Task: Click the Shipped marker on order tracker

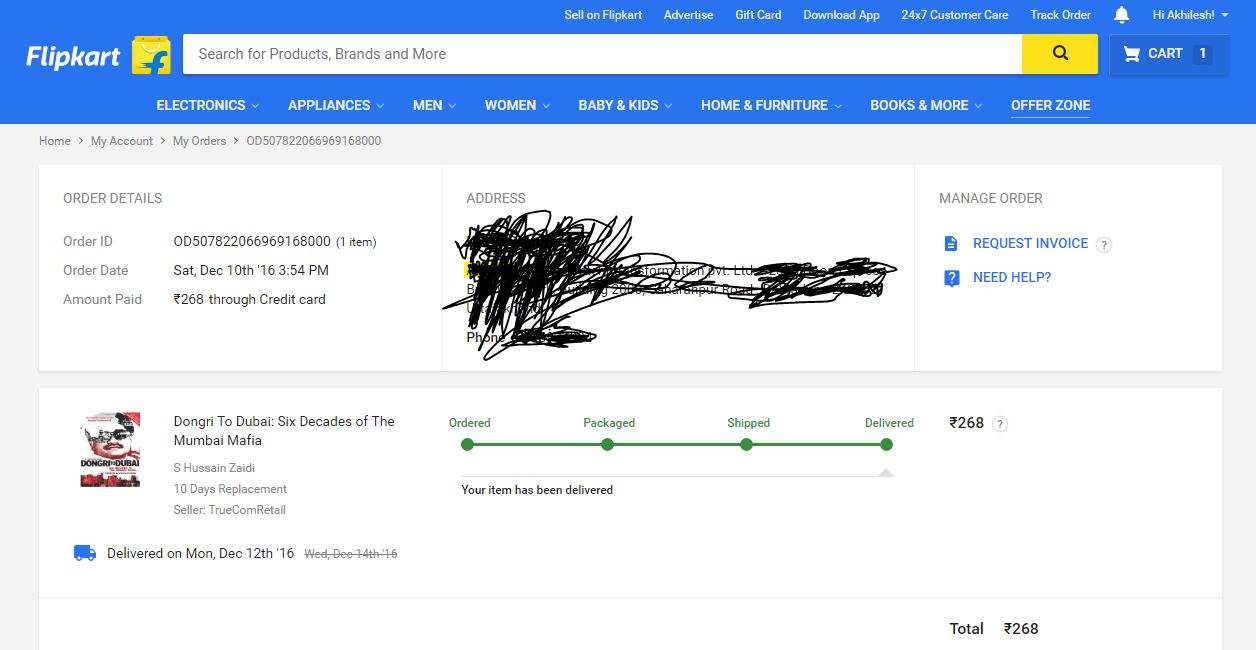Action: (747, 444)
